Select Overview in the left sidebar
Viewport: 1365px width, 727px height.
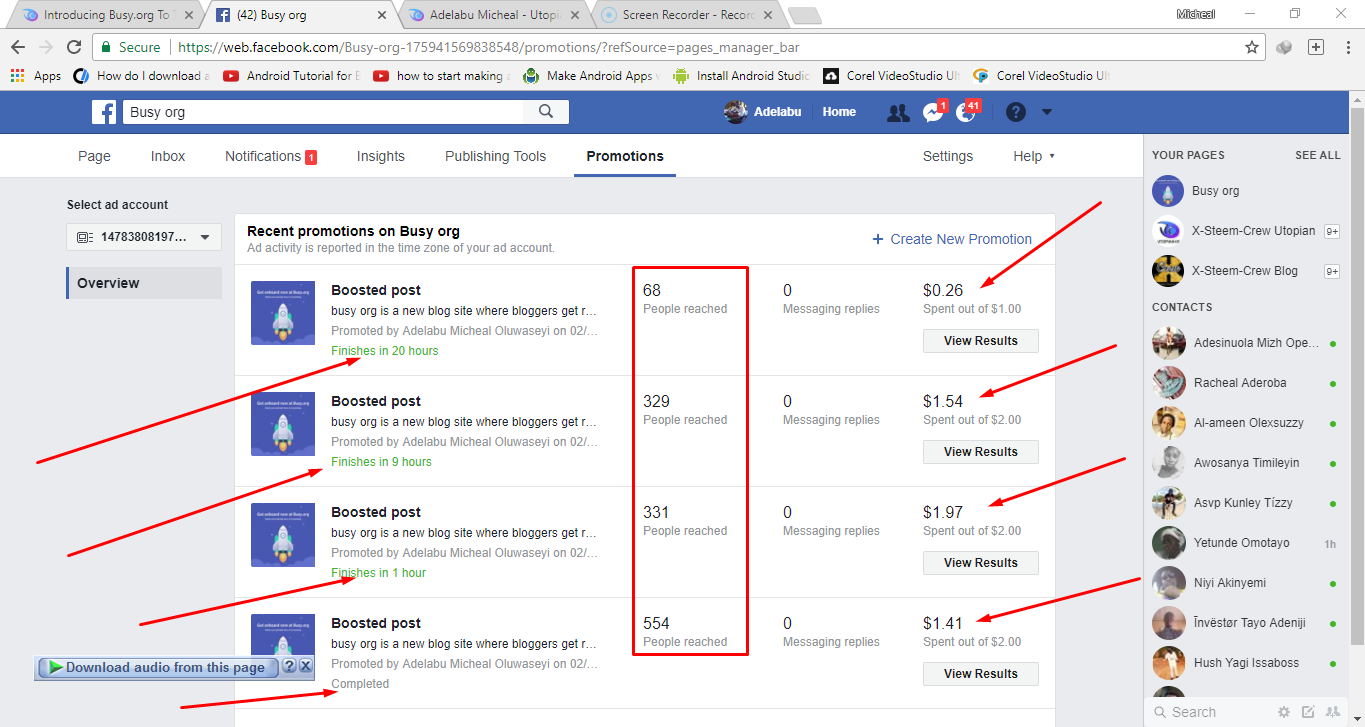[144, 283]
